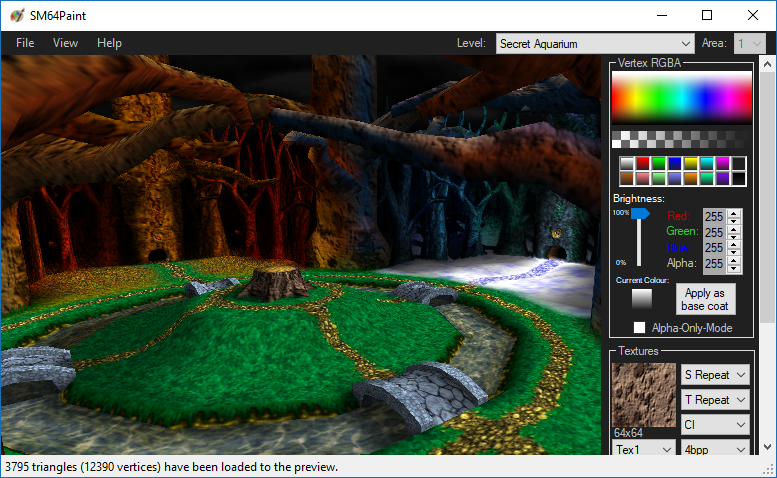Viewport: 777px width, 478px height.
Task: Select the cyan palette swatch
Action: (707, 163)
